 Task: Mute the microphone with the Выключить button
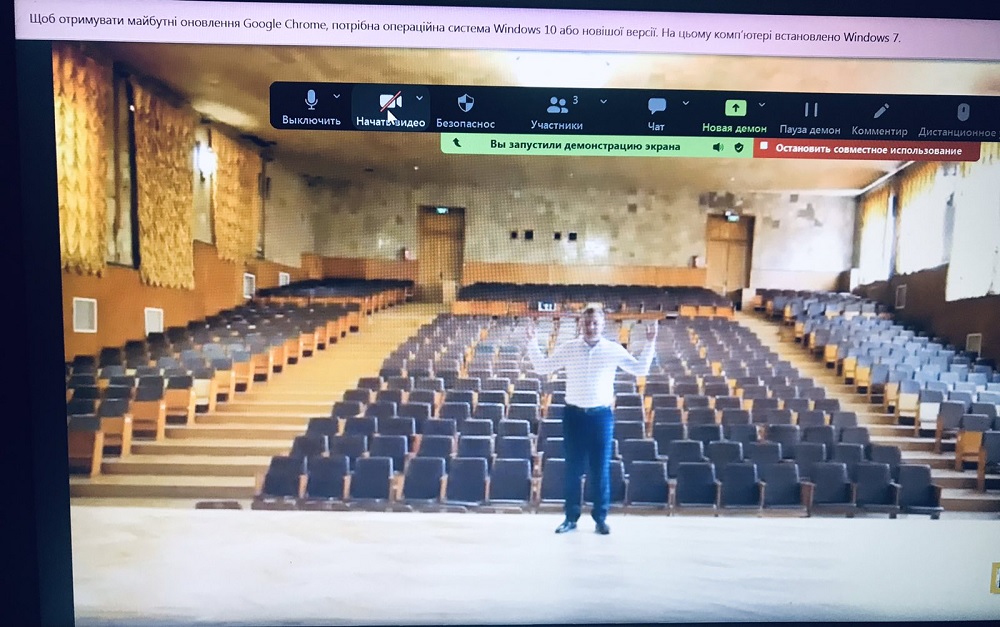[311, 108]
